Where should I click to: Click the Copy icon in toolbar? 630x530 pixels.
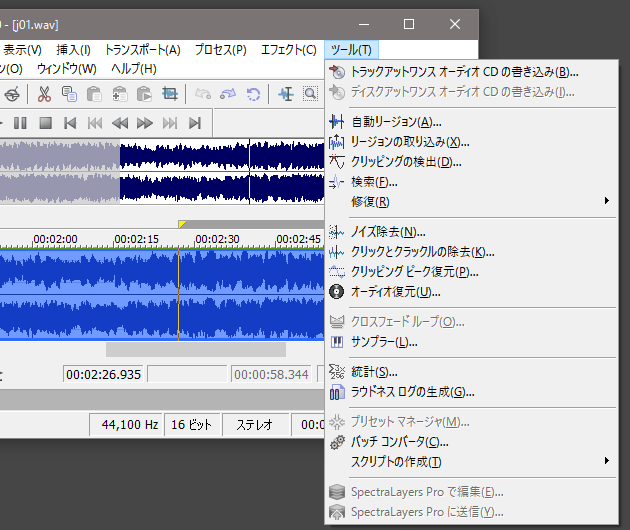pyautogui.click(x=69, y=94)
